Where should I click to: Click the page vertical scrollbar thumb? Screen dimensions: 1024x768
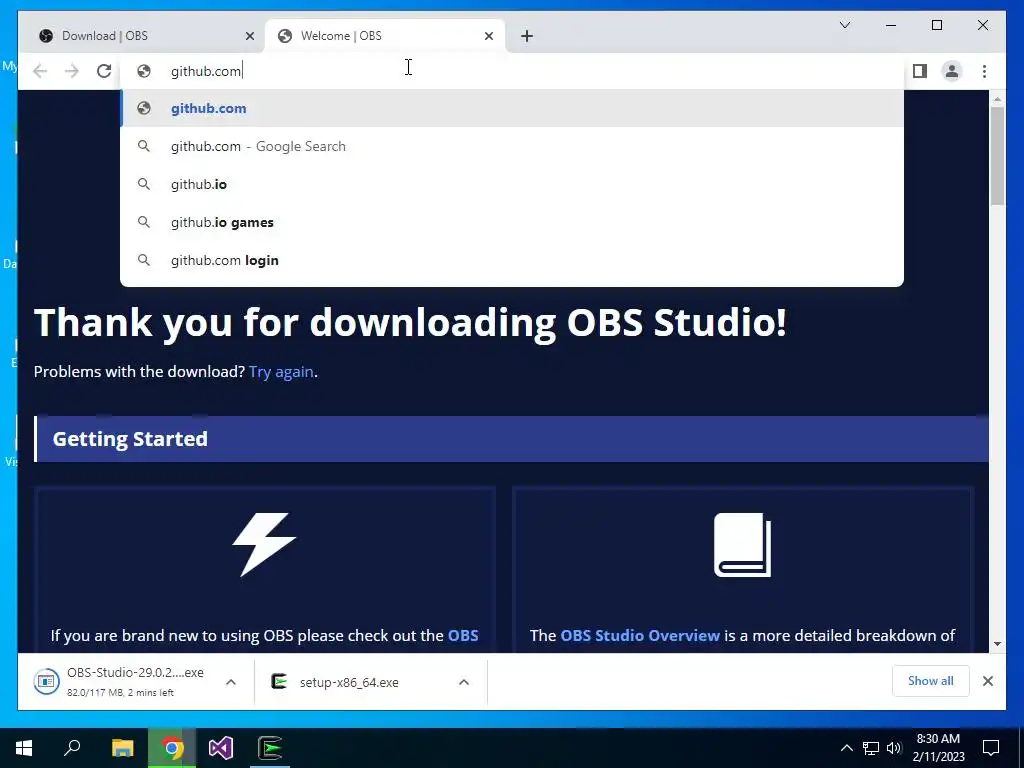point(997,155)
